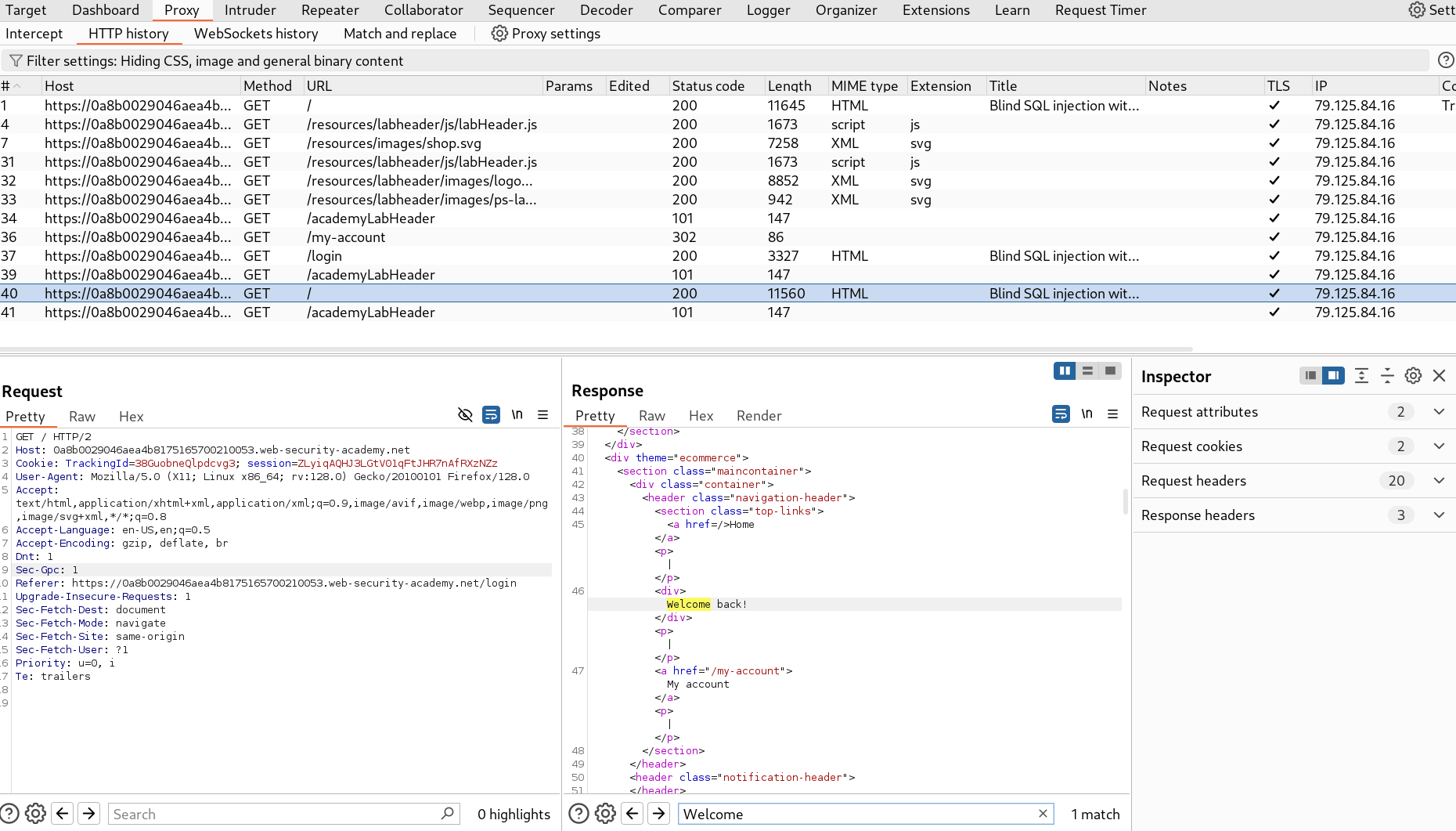Open the Request Timer tab
The width and height of the screenshot is (1456, 831).
[x=1101, y=10]
